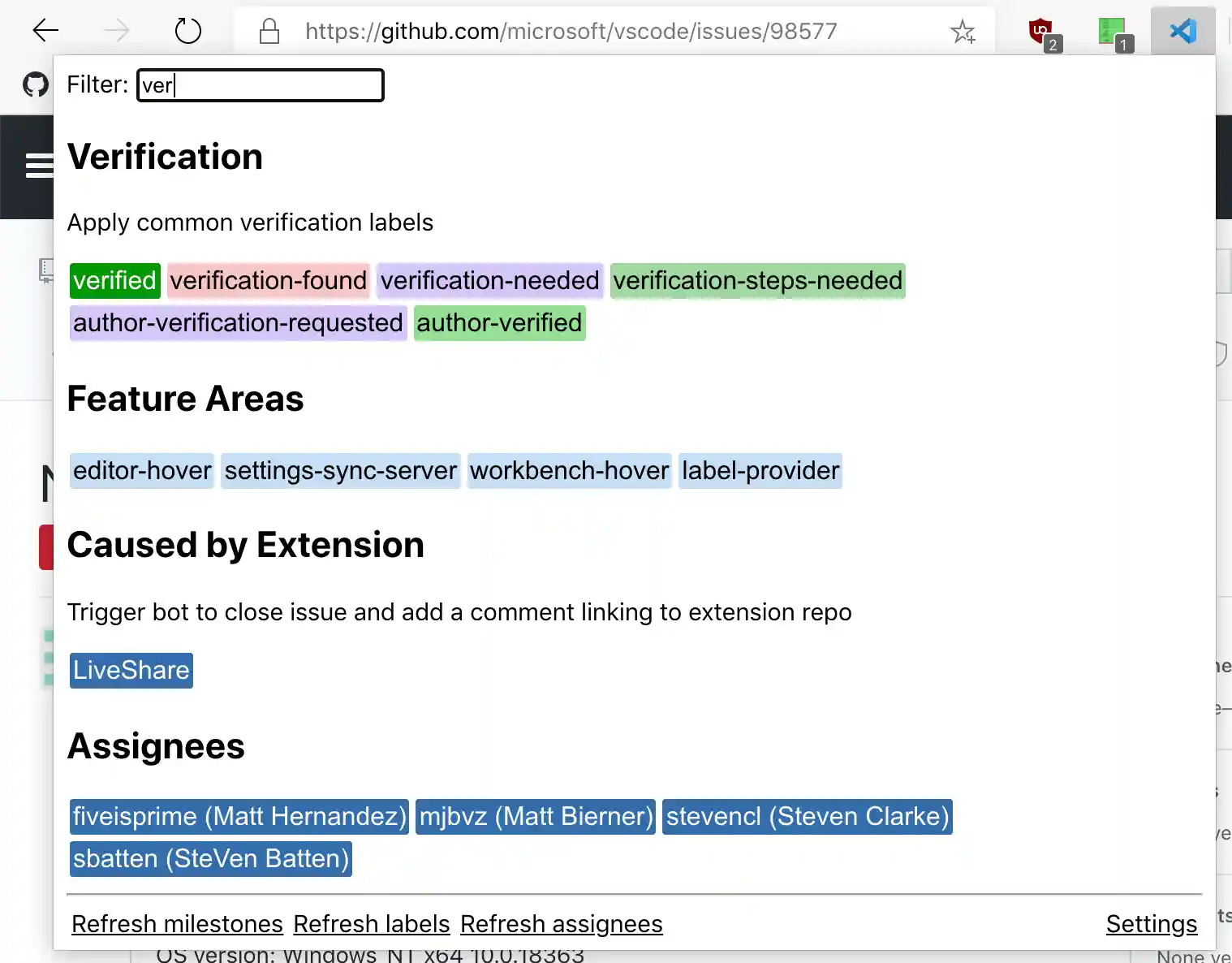Bookmark the page using the star icon
Screen dimensions: 1232x963
[963, 31]
